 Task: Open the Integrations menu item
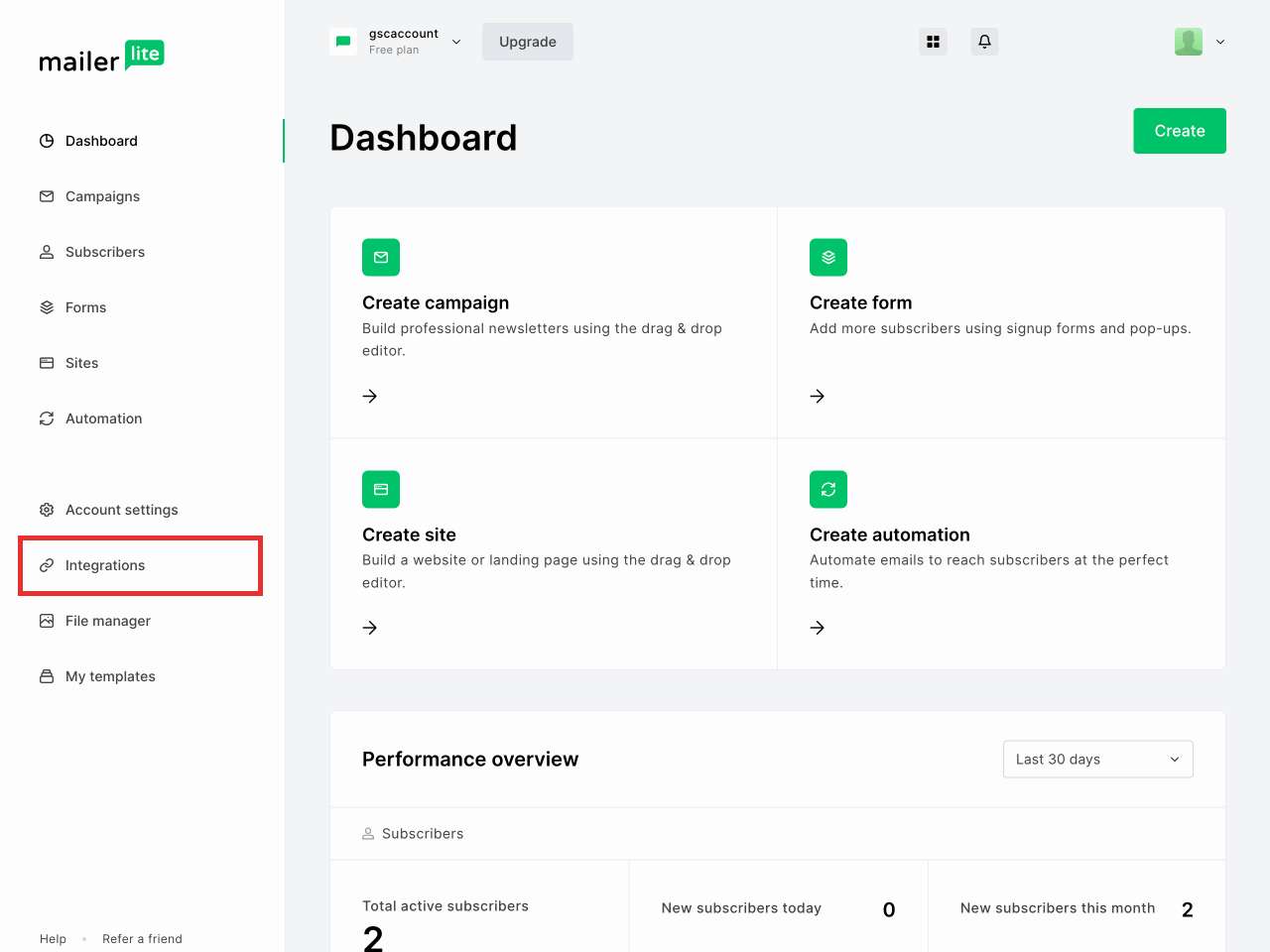pos(104,565)
